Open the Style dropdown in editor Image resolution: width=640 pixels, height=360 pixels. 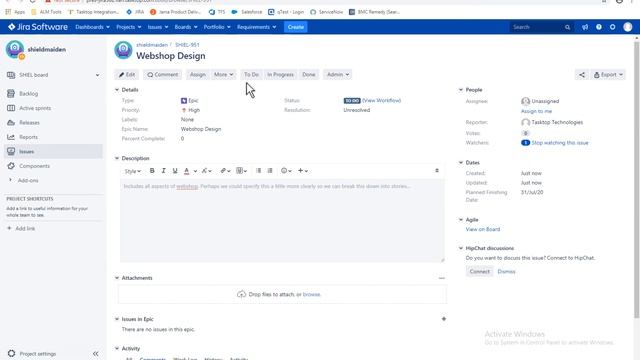pos(133,171)
